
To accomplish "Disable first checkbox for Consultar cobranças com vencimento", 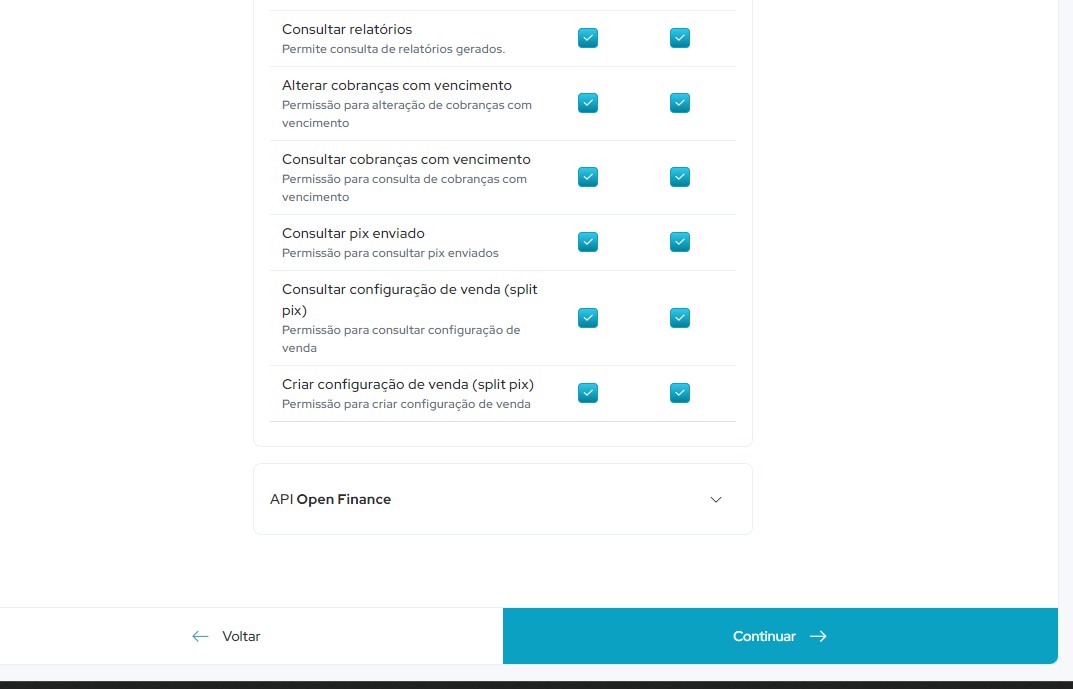I will click(x=588, y=177).
